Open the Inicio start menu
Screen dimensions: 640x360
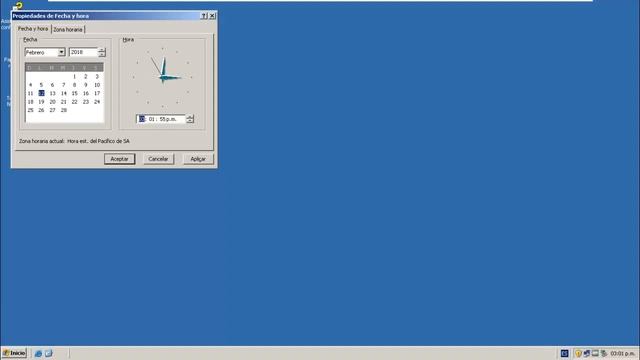(x=14, y=353)
